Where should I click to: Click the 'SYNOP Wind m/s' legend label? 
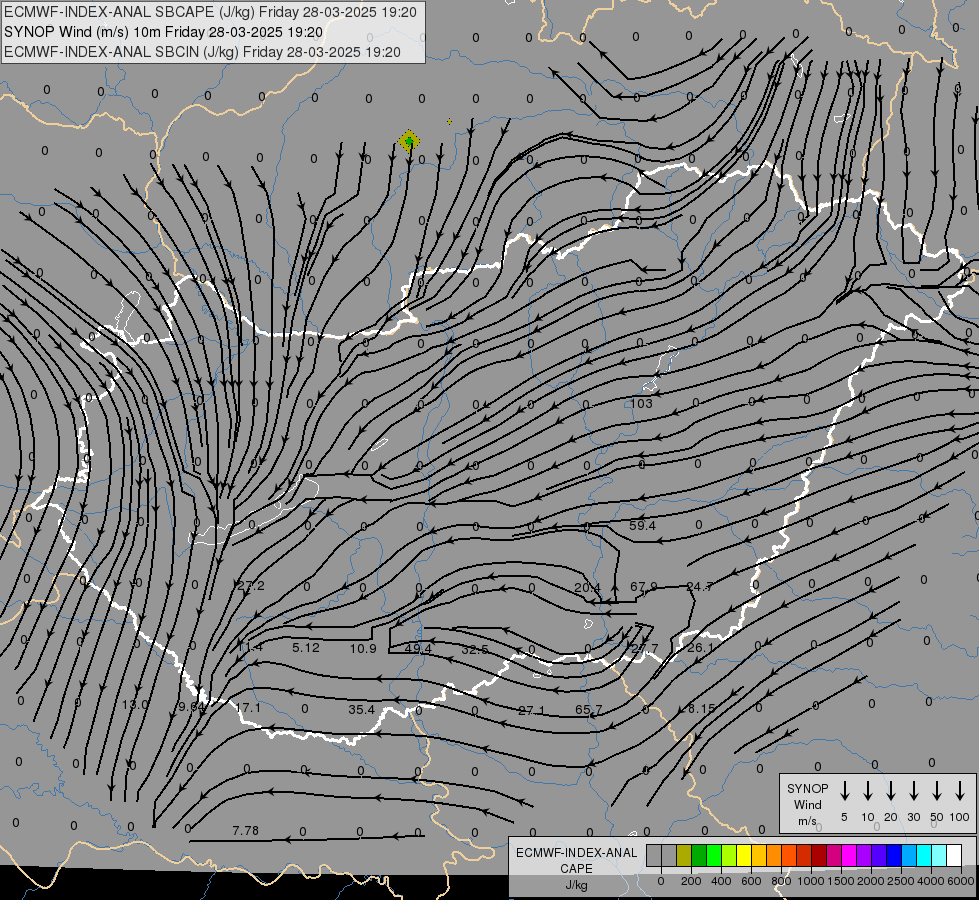[x=807, y=804]
